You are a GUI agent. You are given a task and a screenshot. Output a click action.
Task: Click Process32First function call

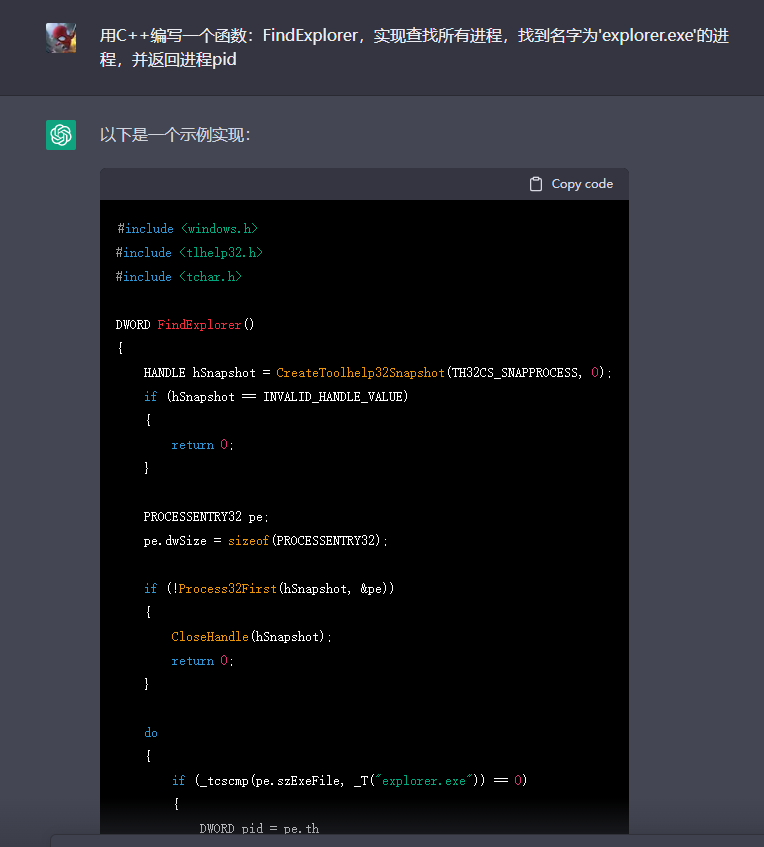coord(225,589)
